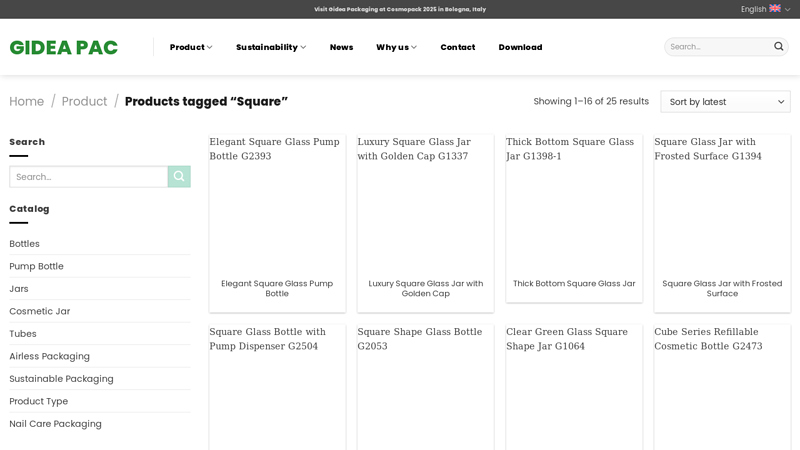Open Elegant Square Glass Pump Bottle G2393 image
This screenshot has height=450, width=800.
click(x=278, y=203)
